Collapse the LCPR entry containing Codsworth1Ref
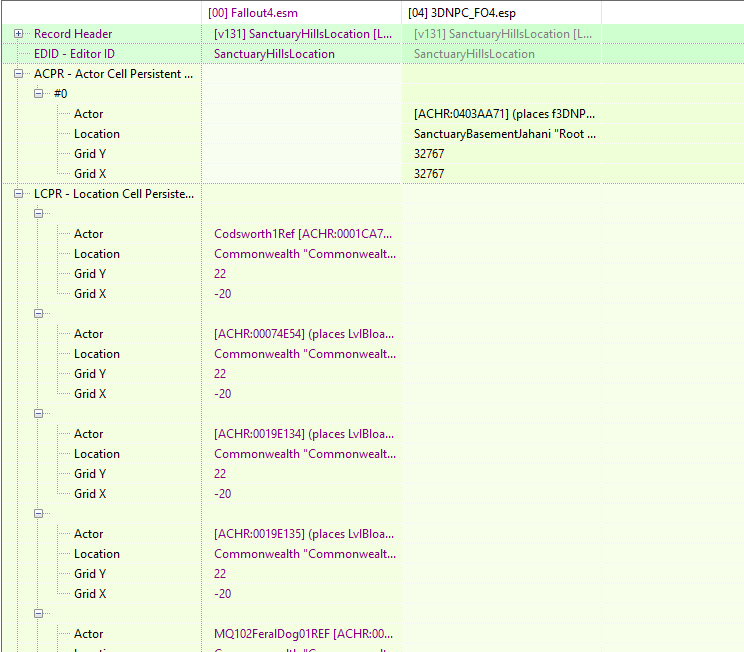Screen dimensions: 744x652 point(38,214)
